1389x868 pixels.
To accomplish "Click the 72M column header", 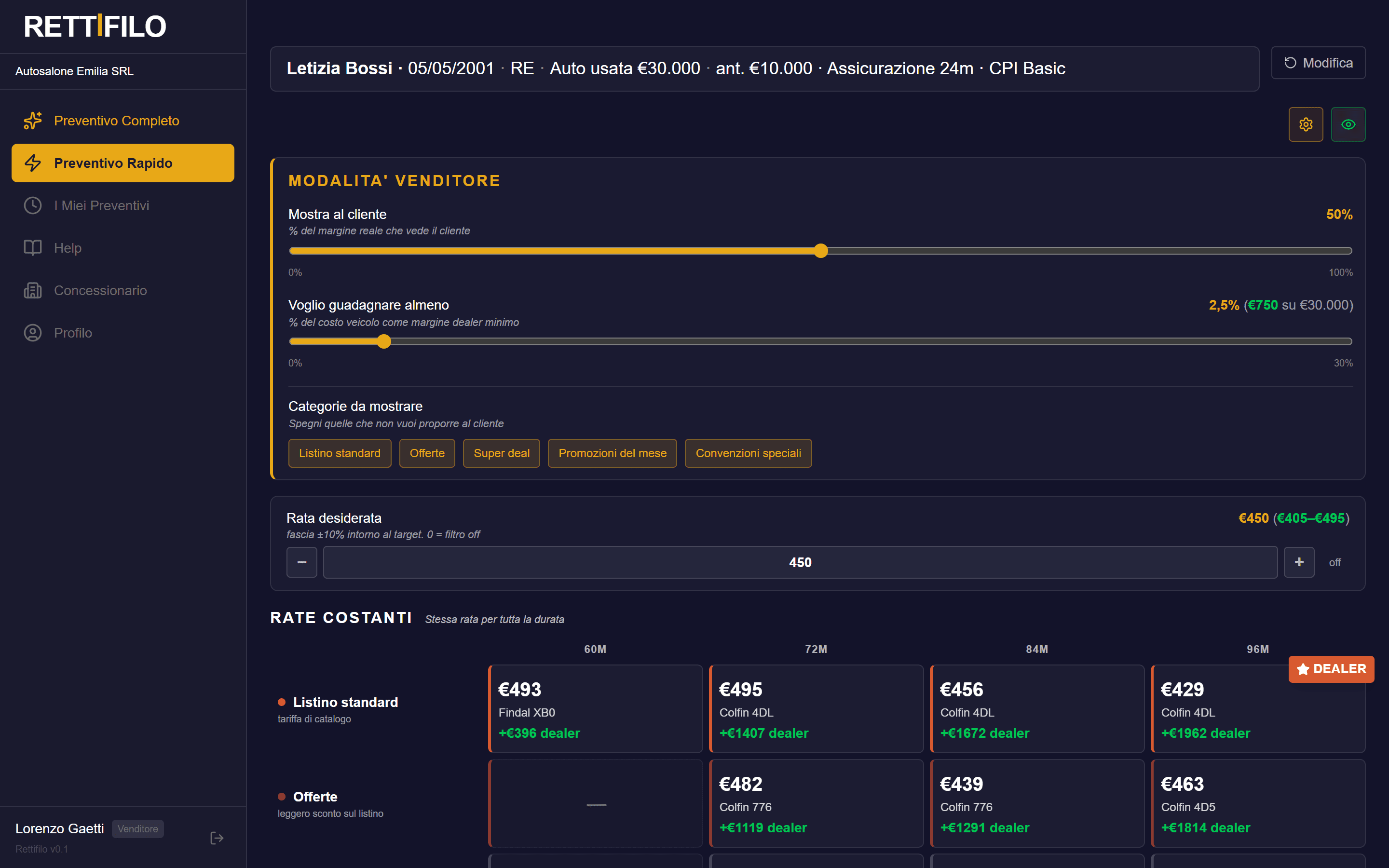I will (x=816, y=649).
